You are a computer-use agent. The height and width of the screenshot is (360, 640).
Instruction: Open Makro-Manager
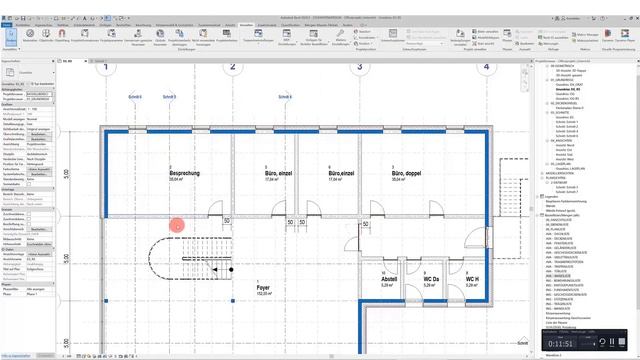click(x=585, y=35)
